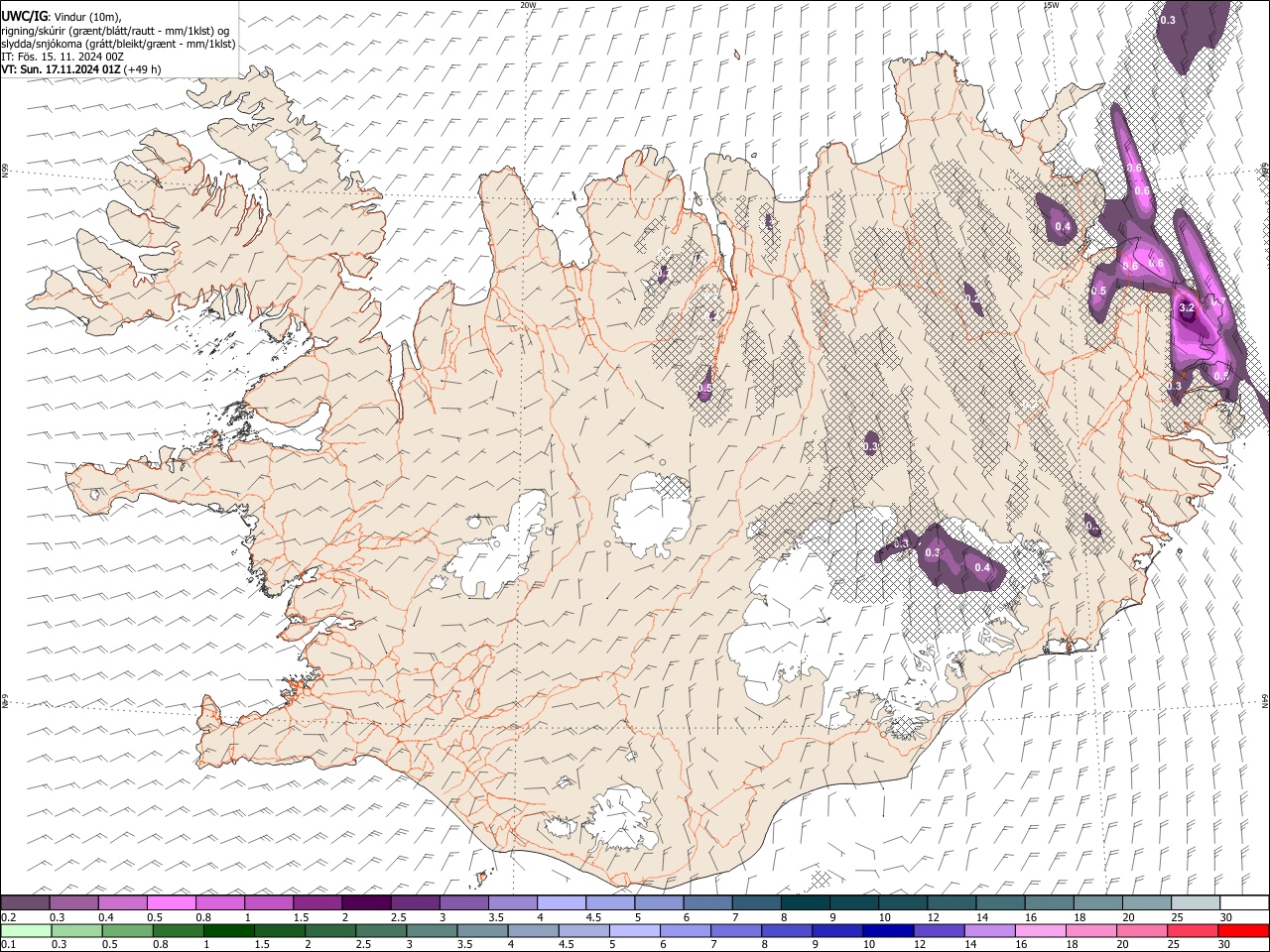Click the 'UWC/IG' title label
Viewport: 1270px width, 952px height.
click(24, 17)
